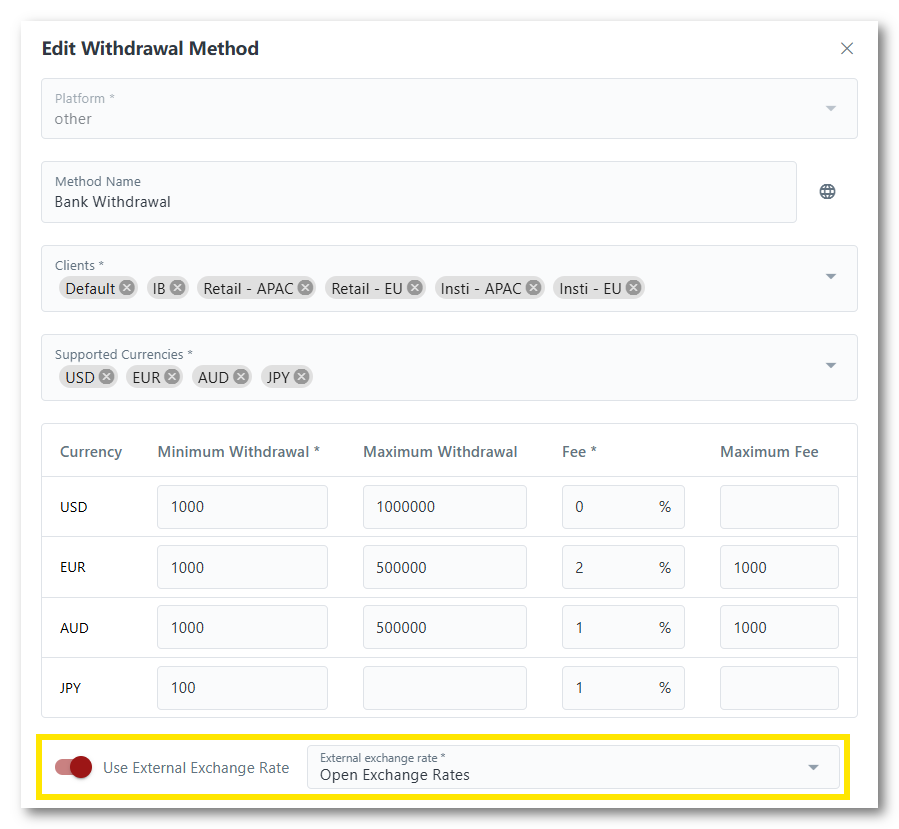Edit the EUR Maximum Fee field

(x=779, y=567)
